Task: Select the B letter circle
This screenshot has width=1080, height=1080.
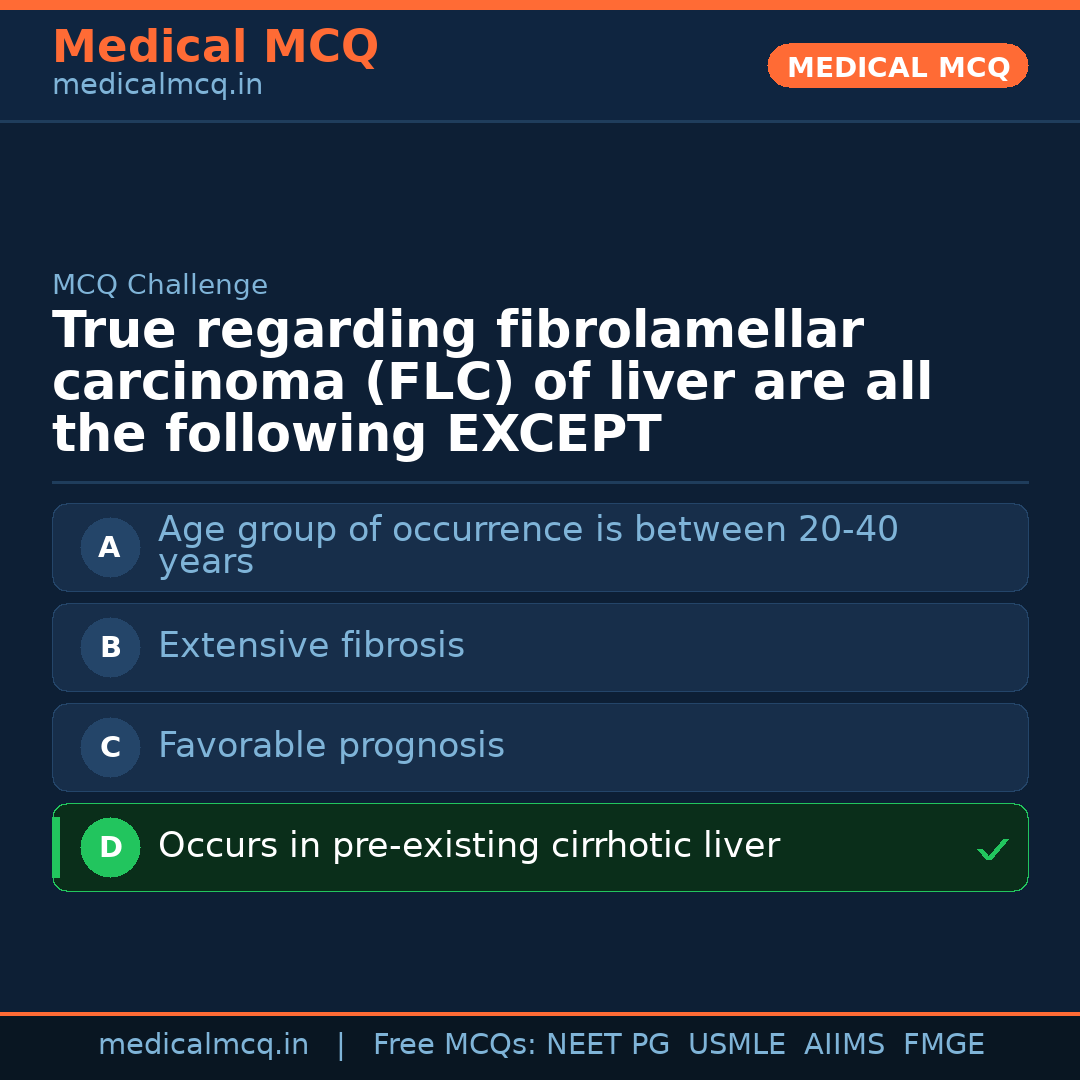Action: click(x=110, y=647)
